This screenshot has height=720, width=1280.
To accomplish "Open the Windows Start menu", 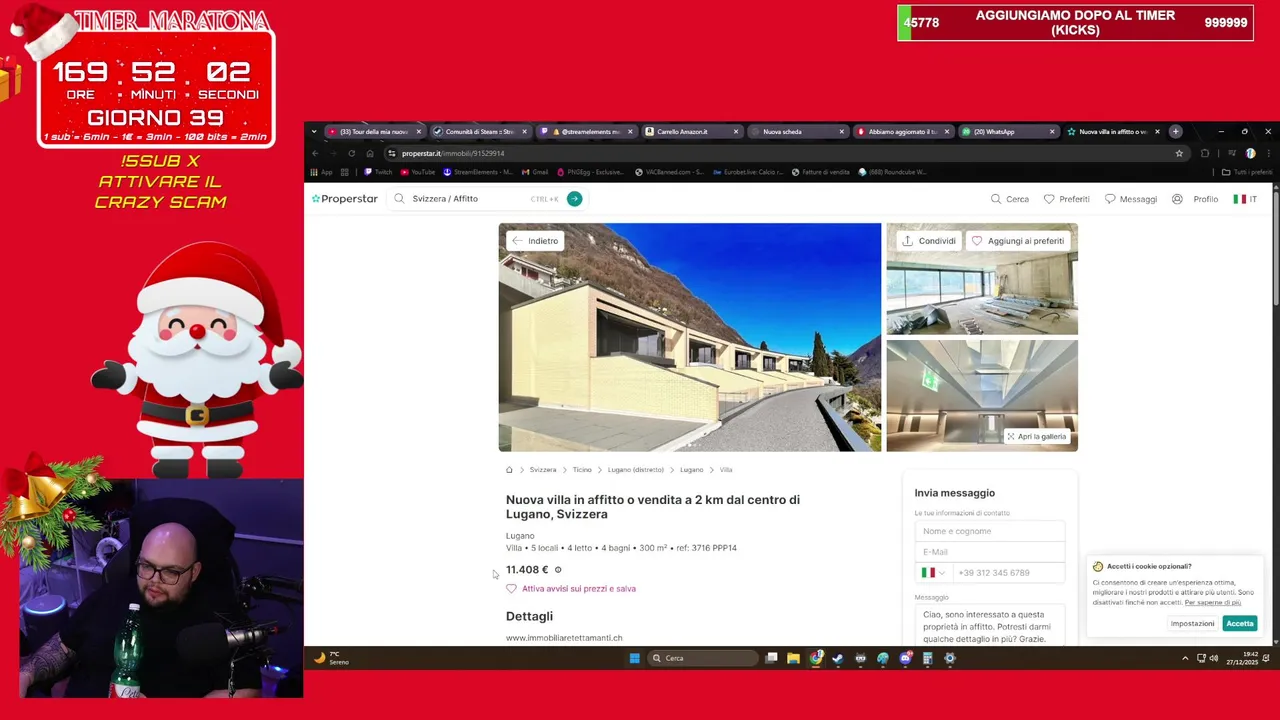I will point(634,658).
